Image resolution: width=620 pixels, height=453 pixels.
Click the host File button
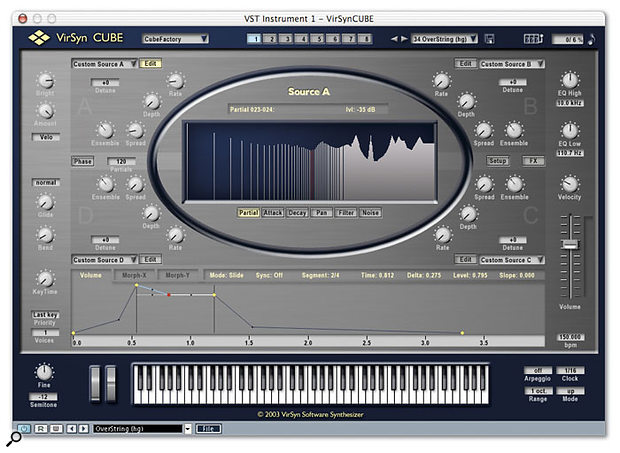click(x=208, y=428)
